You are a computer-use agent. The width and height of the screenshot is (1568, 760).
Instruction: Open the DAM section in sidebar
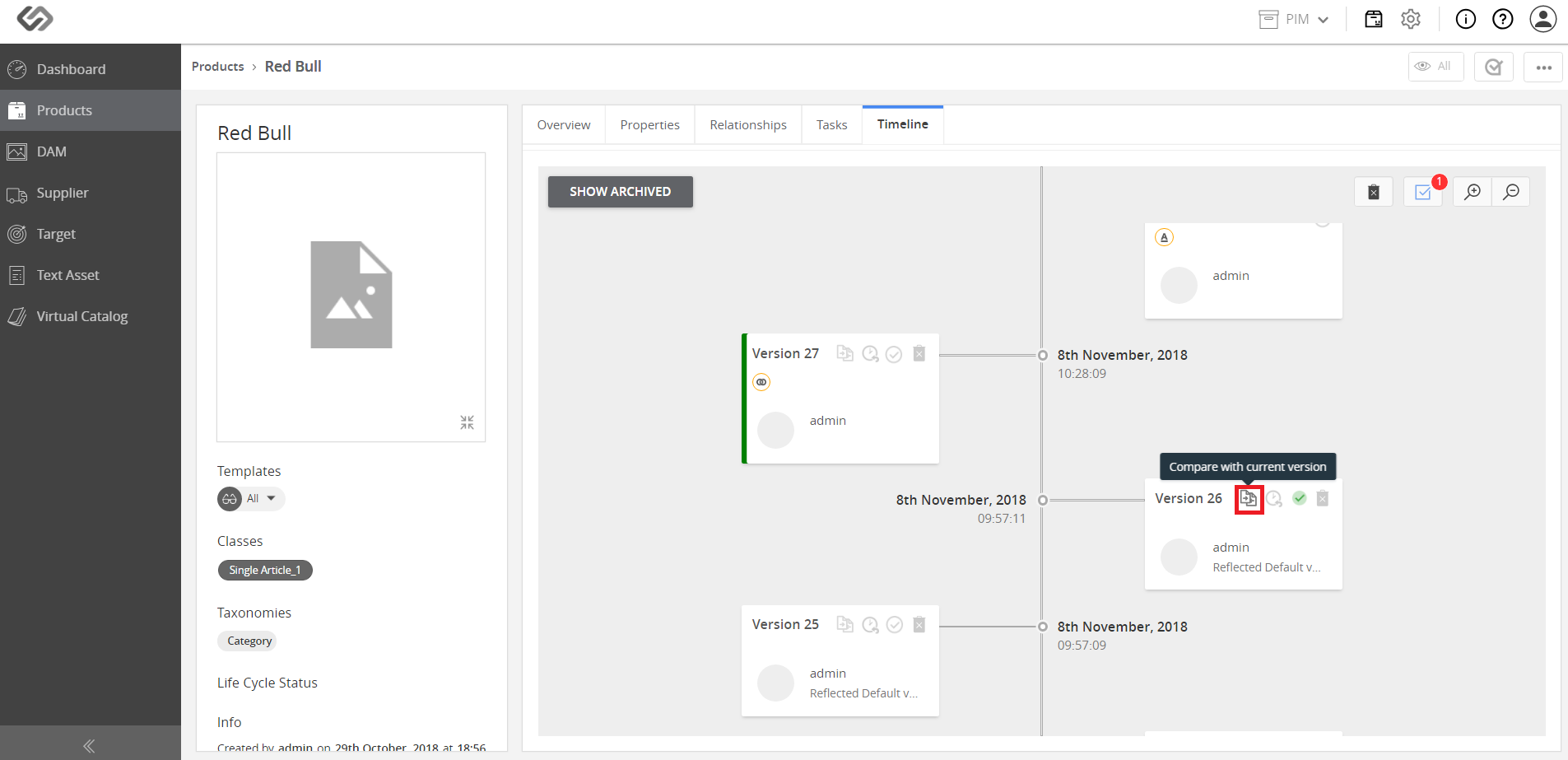pos(91,152)
